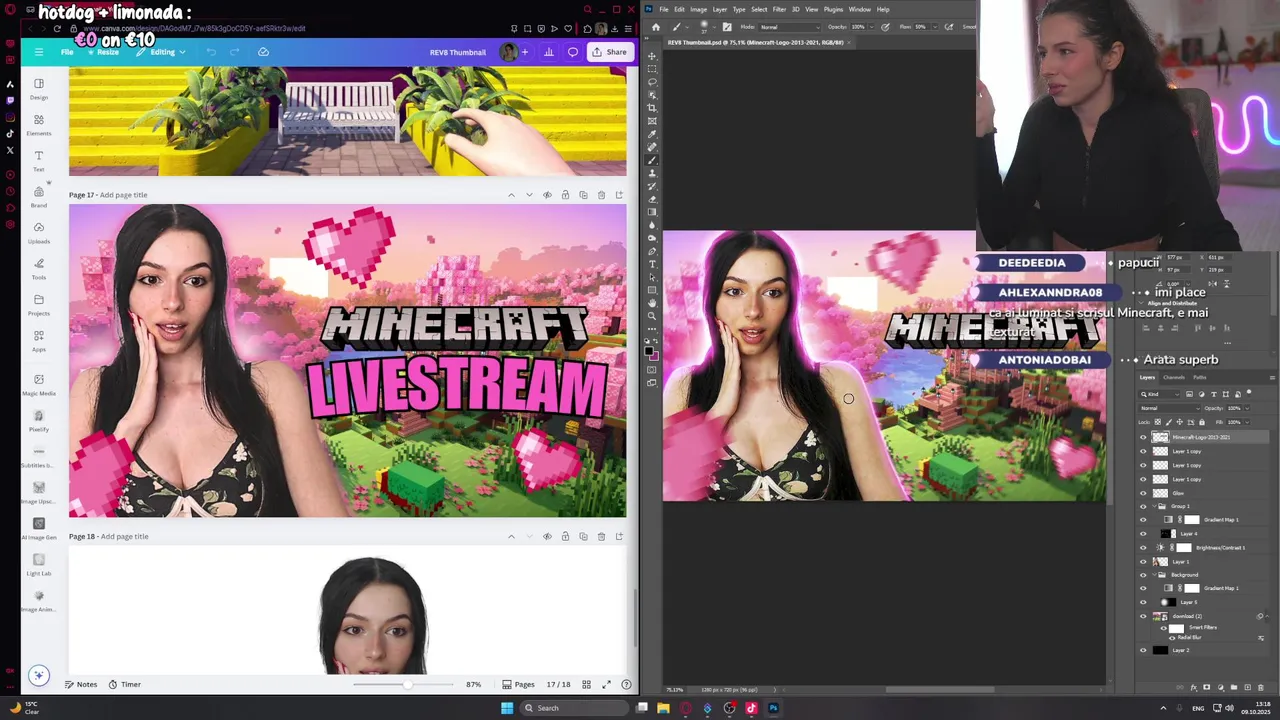
Task: Open Canva Magic Media app
Action: (38, 384)
